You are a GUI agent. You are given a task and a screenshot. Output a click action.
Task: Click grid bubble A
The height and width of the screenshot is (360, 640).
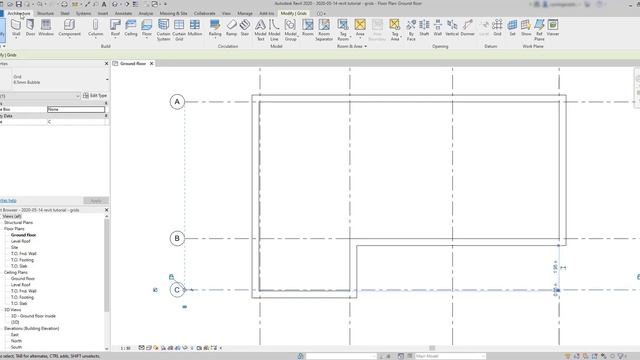click(x=177, y=102)
